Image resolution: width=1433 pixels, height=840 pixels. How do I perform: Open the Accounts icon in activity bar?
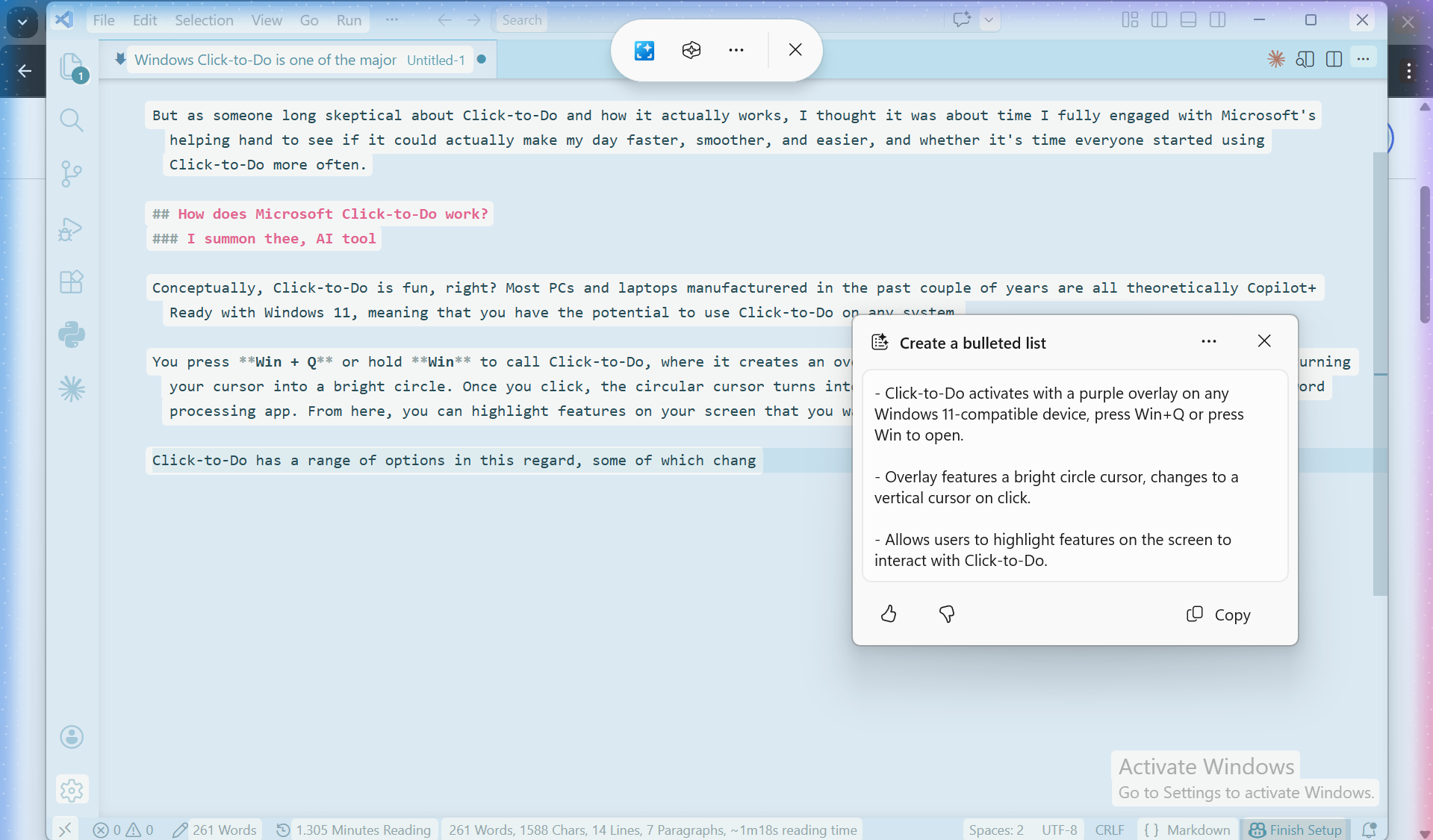pyautogui.click(x=72, y=737)
